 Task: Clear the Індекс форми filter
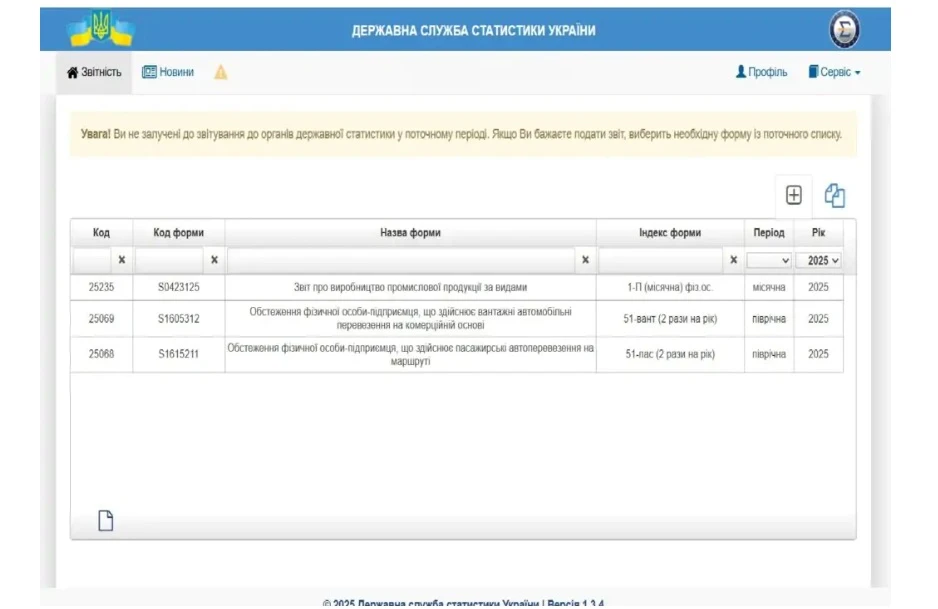(x=733, y=260)
